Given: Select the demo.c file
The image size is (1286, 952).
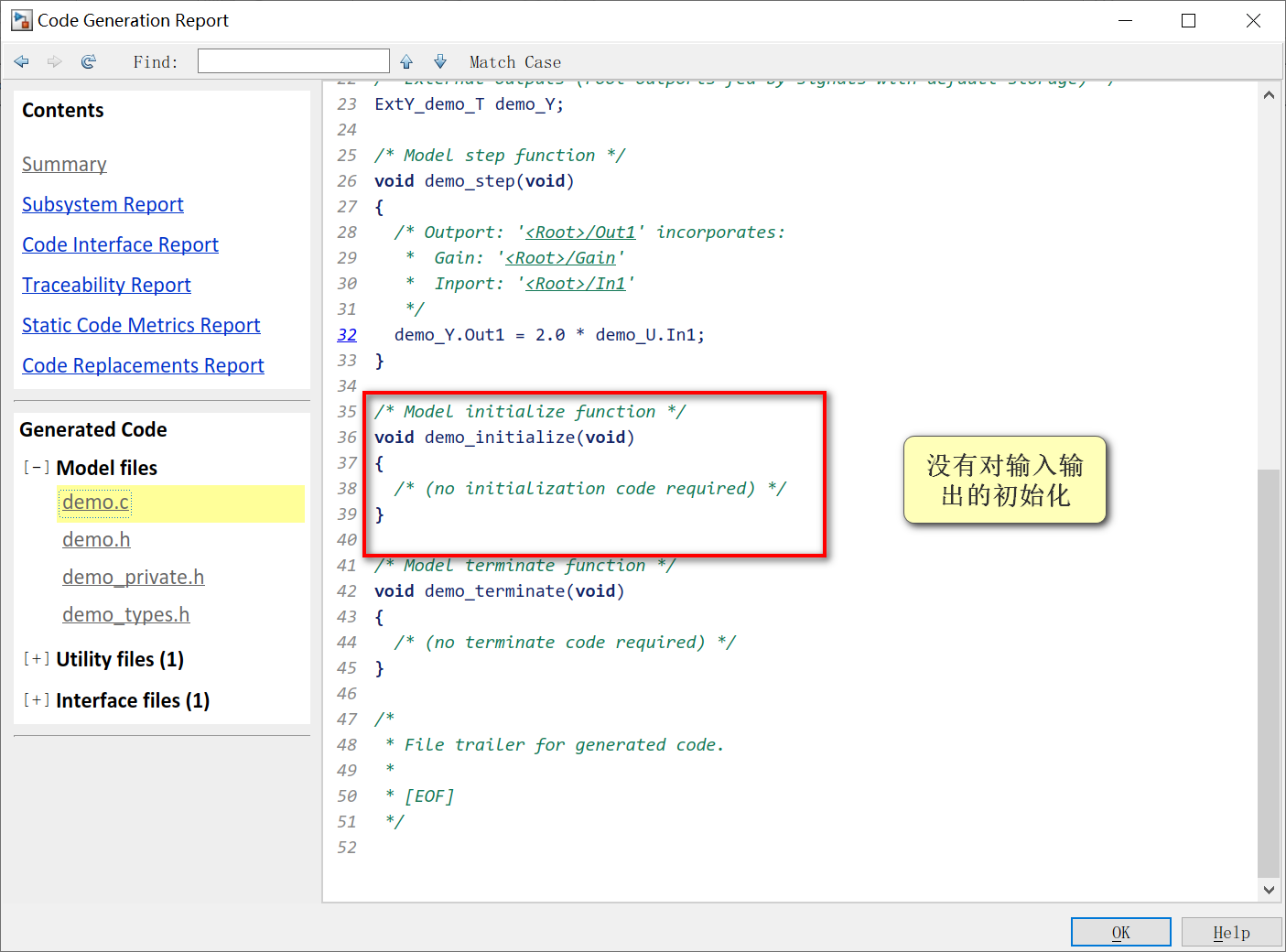Looking at the screenshot, I should (x=96, y=503).
